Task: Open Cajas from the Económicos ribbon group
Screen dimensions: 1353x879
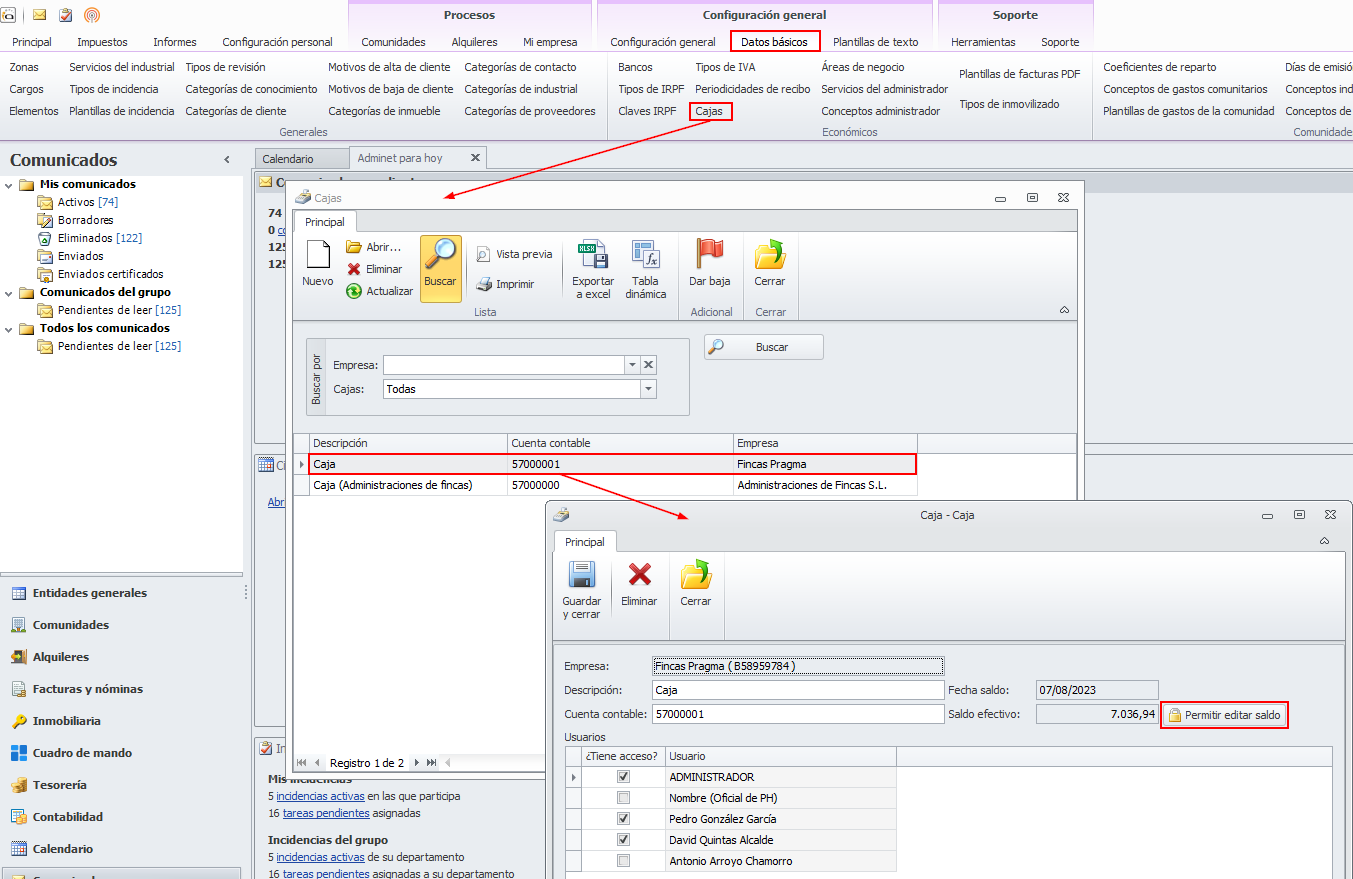Action: [x=709, y=111]
